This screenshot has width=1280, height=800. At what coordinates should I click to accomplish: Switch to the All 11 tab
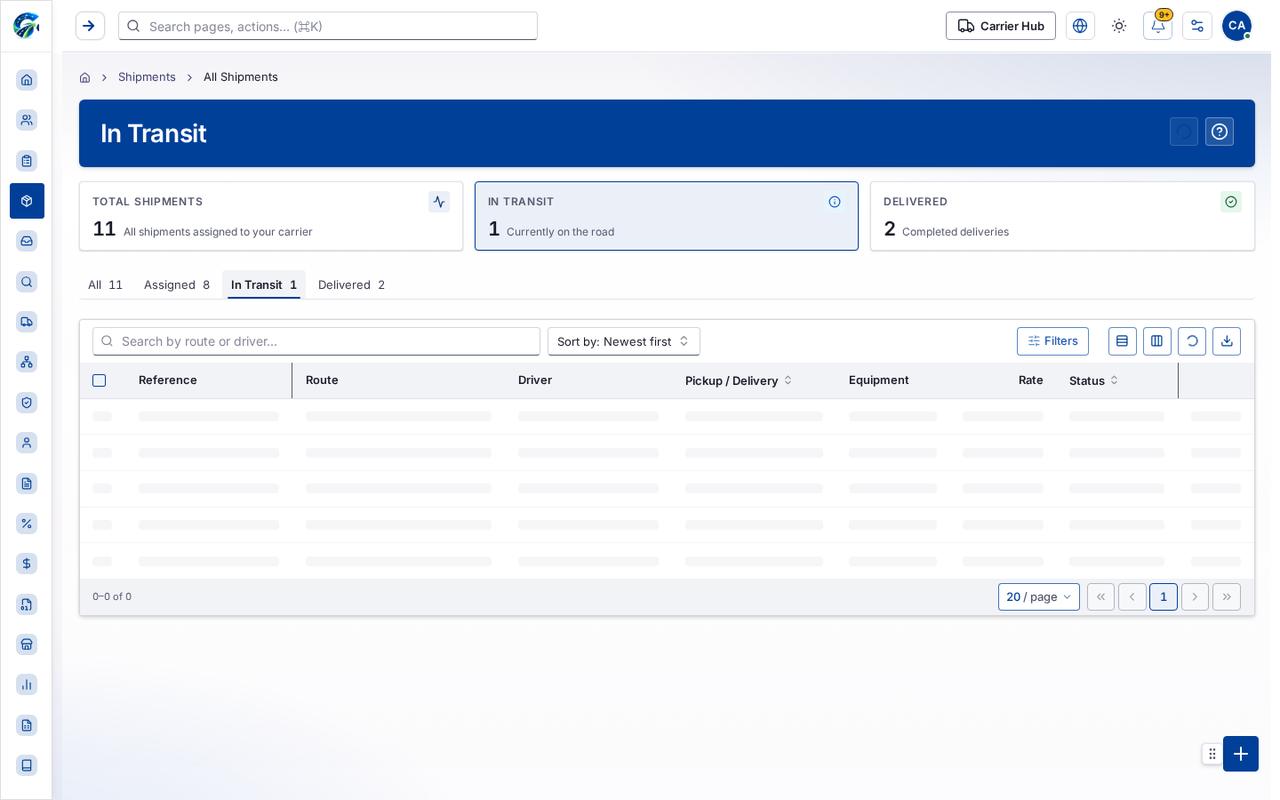[105, 285]
